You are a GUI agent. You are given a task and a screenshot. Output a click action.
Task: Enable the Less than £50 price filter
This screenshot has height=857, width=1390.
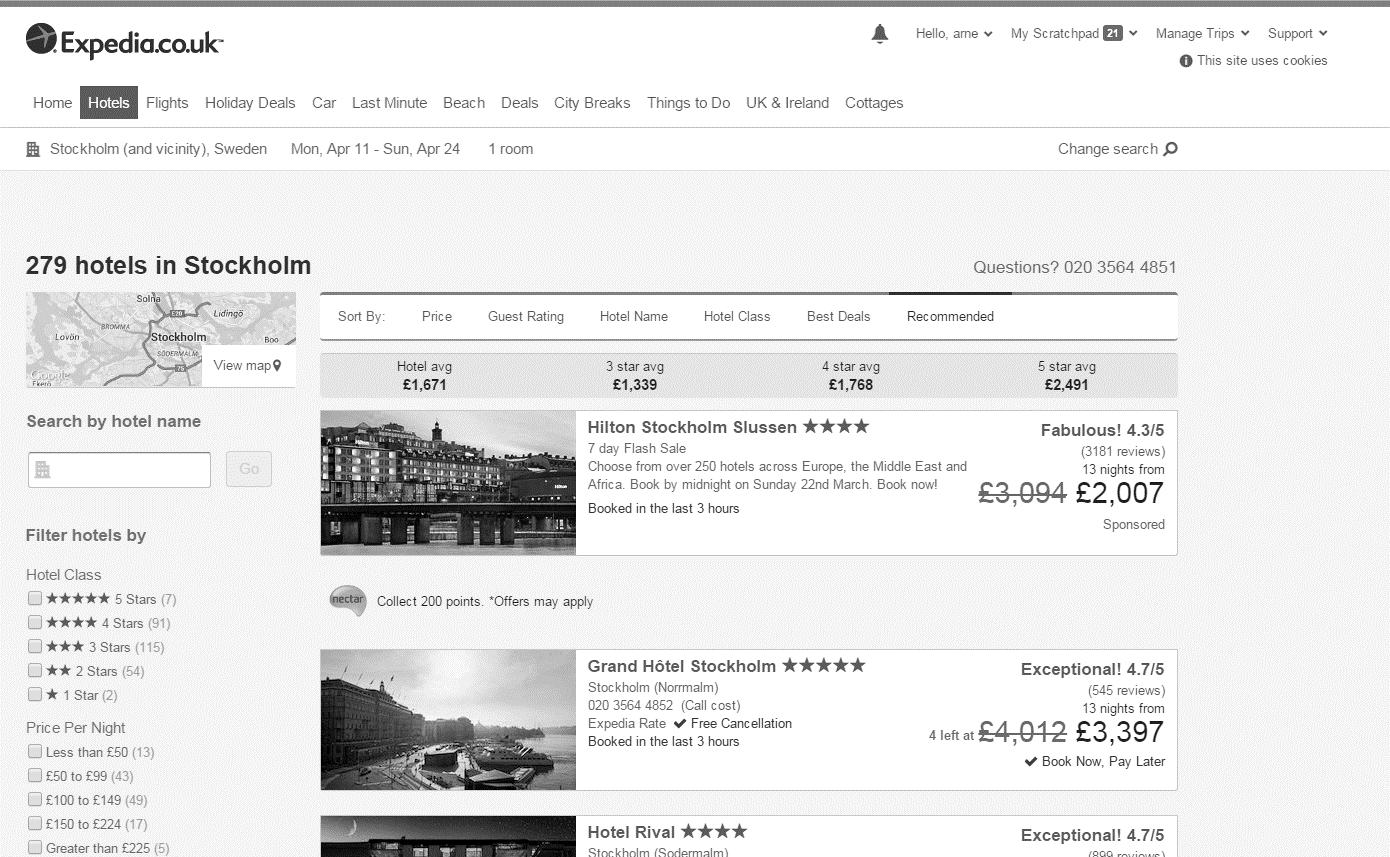35,751
